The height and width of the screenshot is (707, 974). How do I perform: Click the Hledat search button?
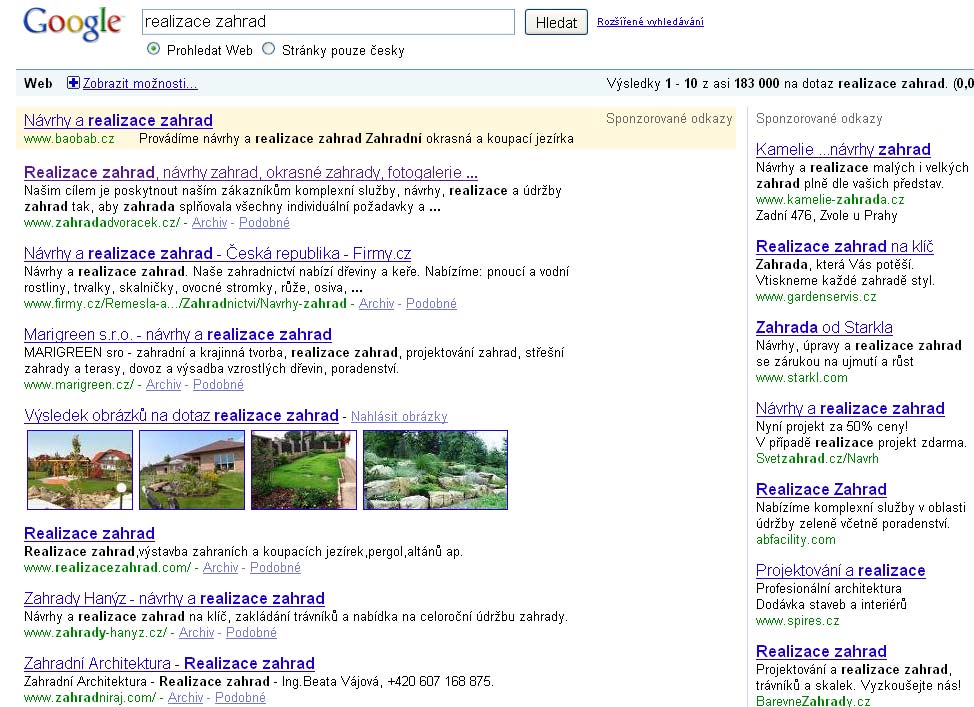[556, 22]
